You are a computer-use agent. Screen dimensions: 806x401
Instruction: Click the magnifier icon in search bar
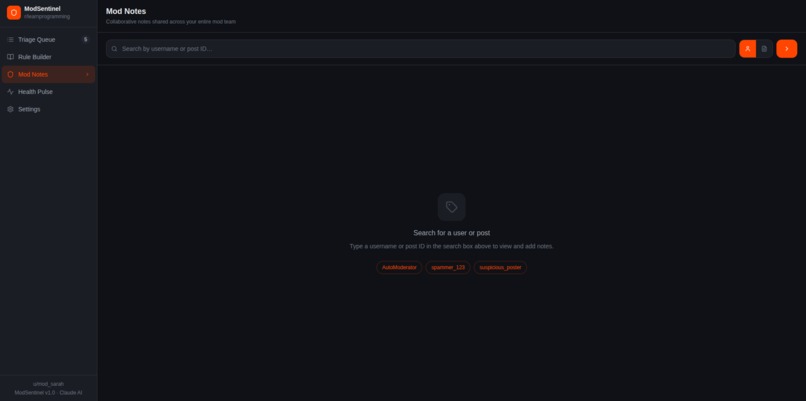[114, 49]
